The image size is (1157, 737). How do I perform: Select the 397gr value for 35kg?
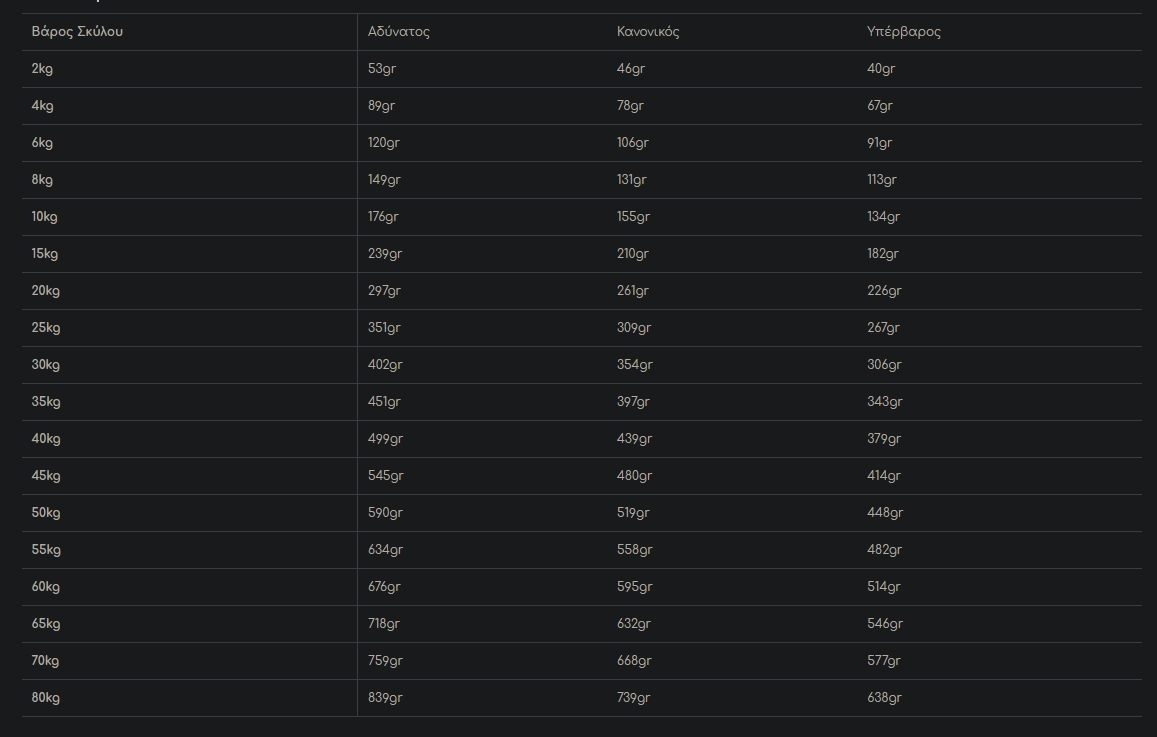pyautogui.click(x=633, y=402)
